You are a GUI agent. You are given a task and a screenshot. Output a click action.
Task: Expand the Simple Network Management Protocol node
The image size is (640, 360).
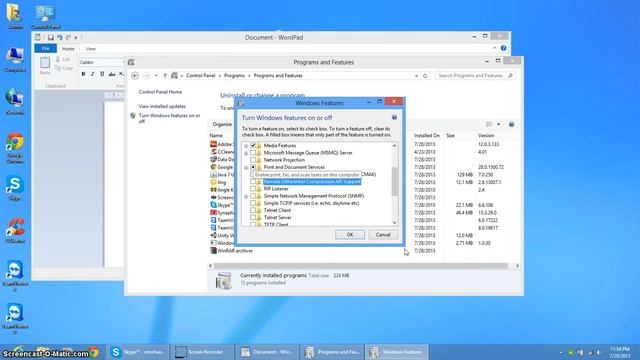(x=246, y=196)
